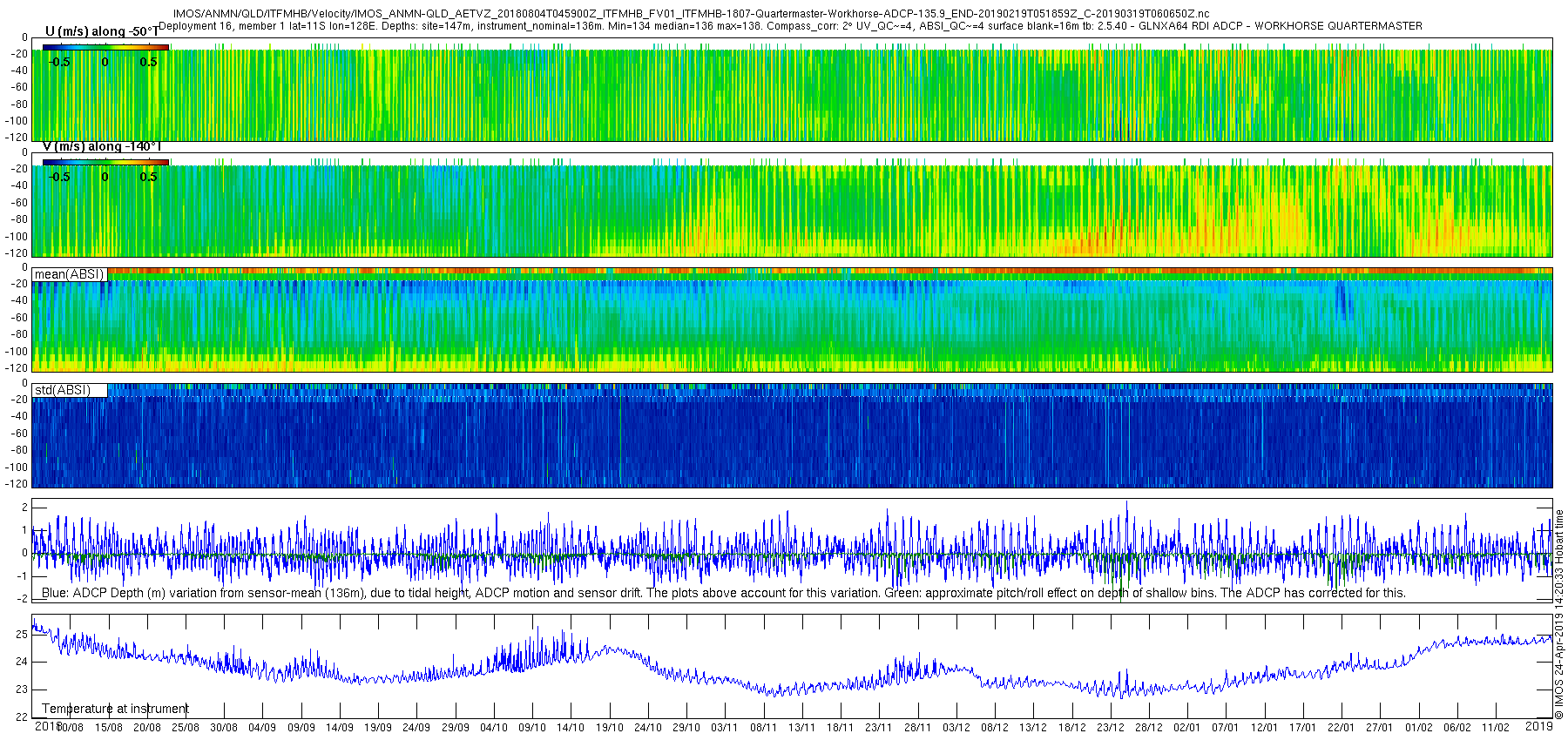The image size is (1568, 740).
Task: Click the U velocity heatmap plot area
Action: [x=792, y=90]
